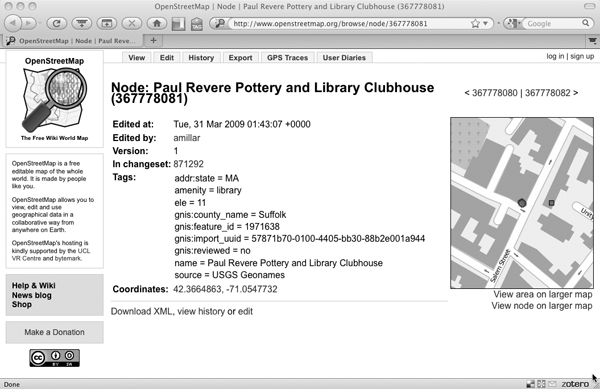Go to the browser home page icon
The image size is (600, 389).
point(157,24)
